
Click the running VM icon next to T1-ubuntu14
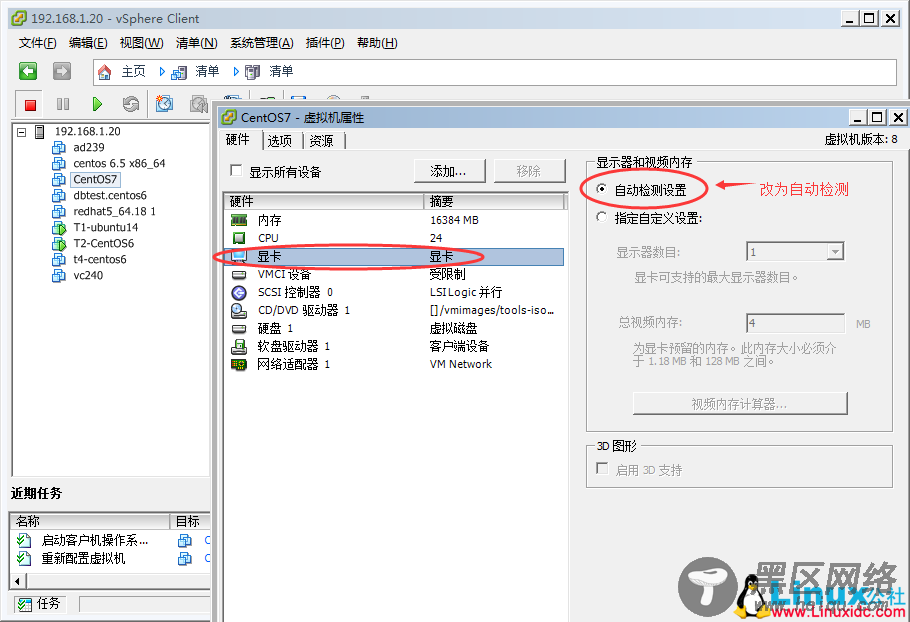59,227
